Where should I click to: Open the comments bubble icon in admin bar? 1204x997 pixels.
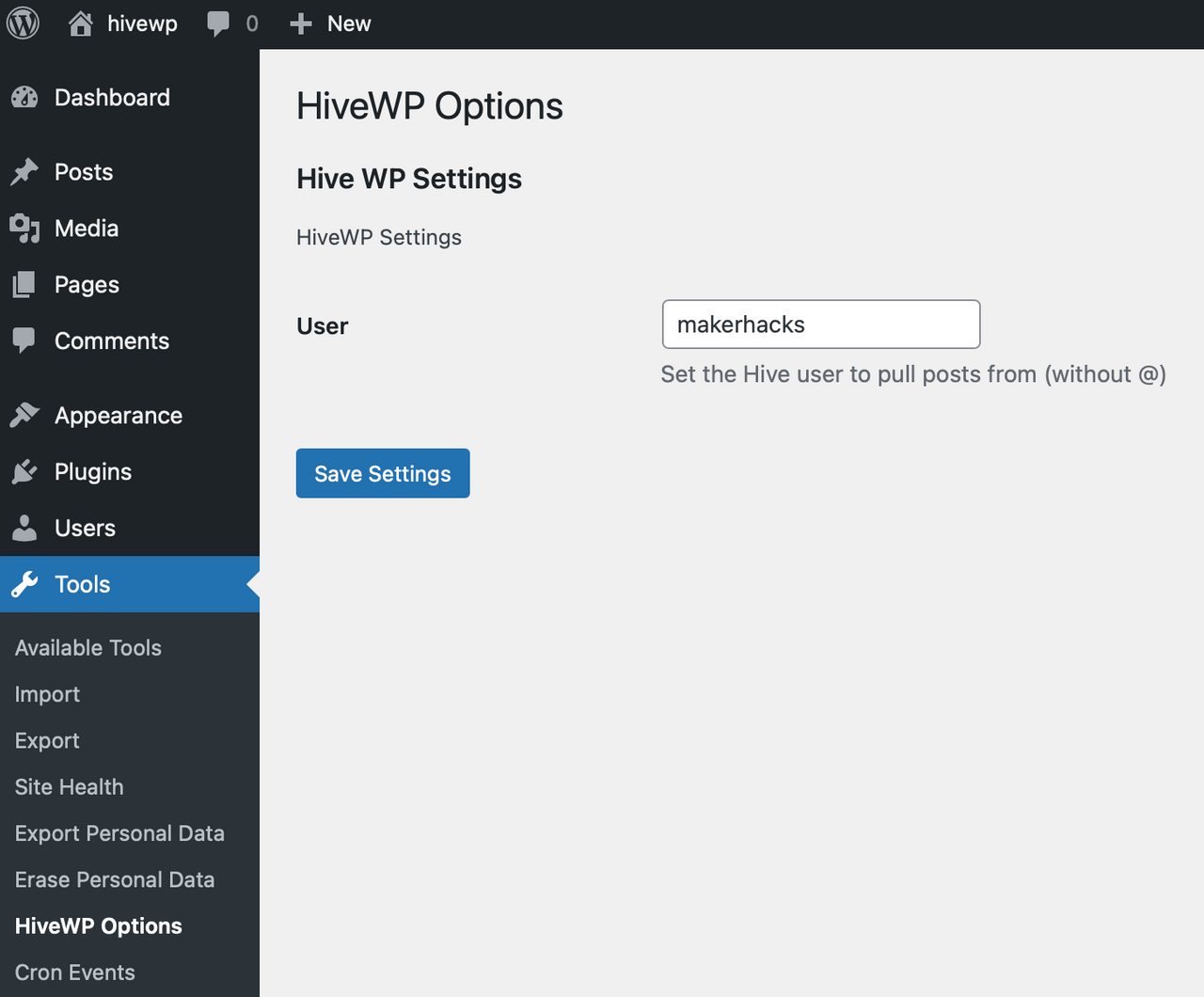pos(218,24)
